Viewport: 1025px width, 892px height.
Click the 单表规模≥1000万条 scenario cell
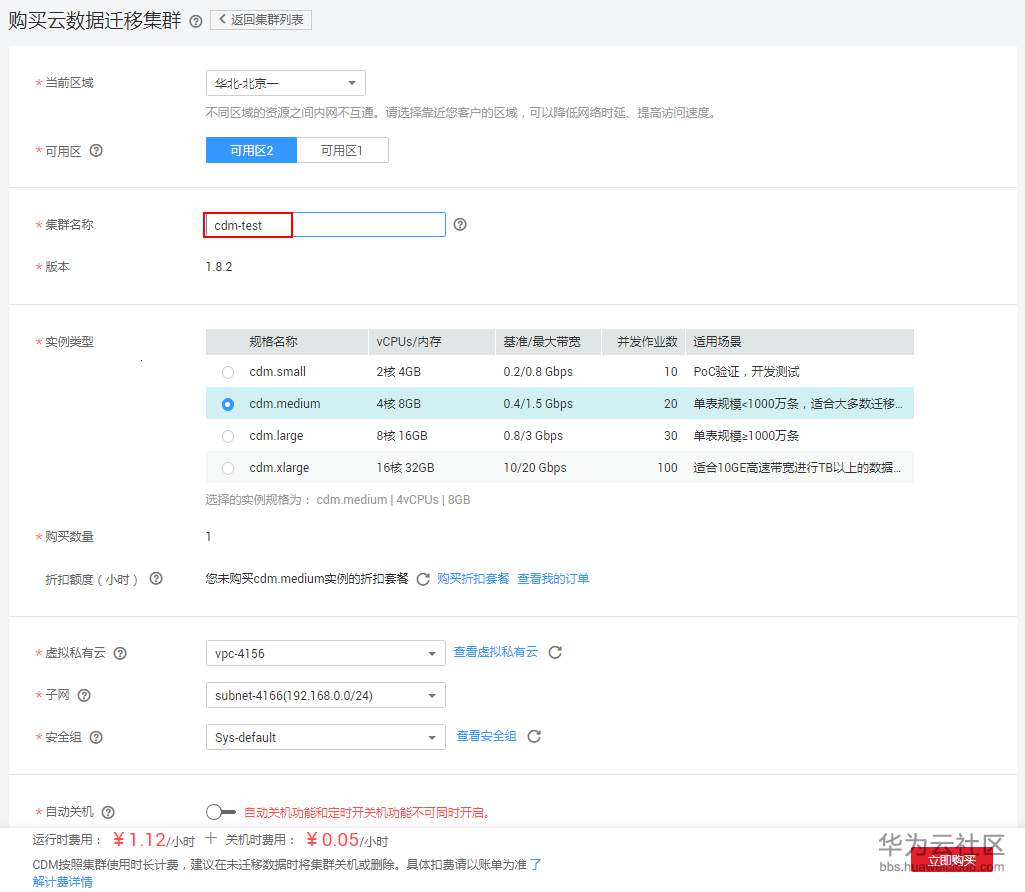tap(746, 436)
